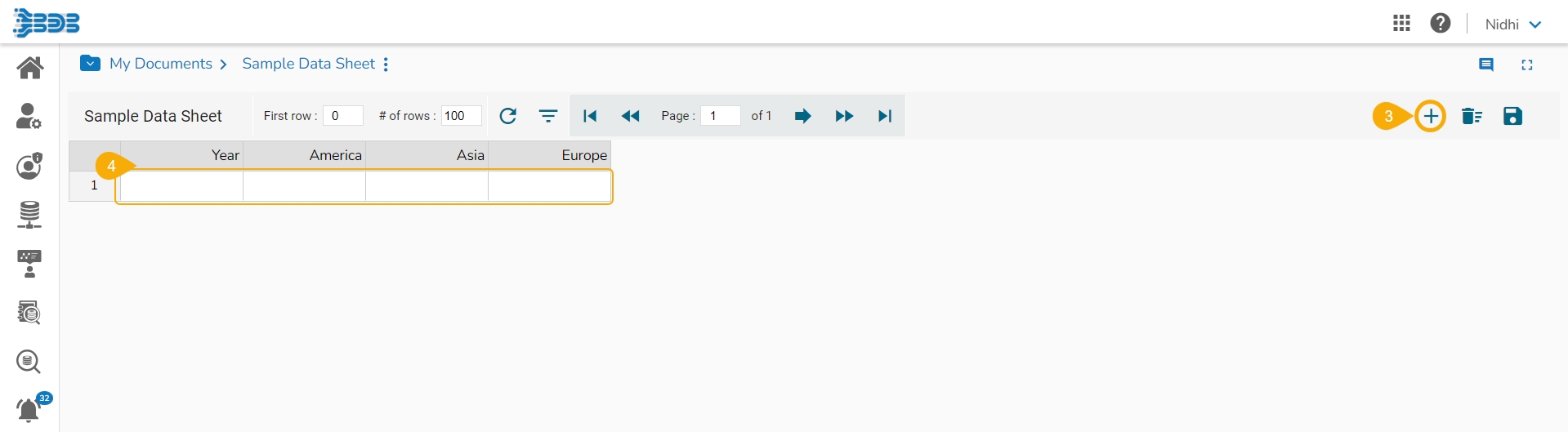Screen dimensions: 1568x432
Task: Go to the first page
Action: [x=590, y=116]
